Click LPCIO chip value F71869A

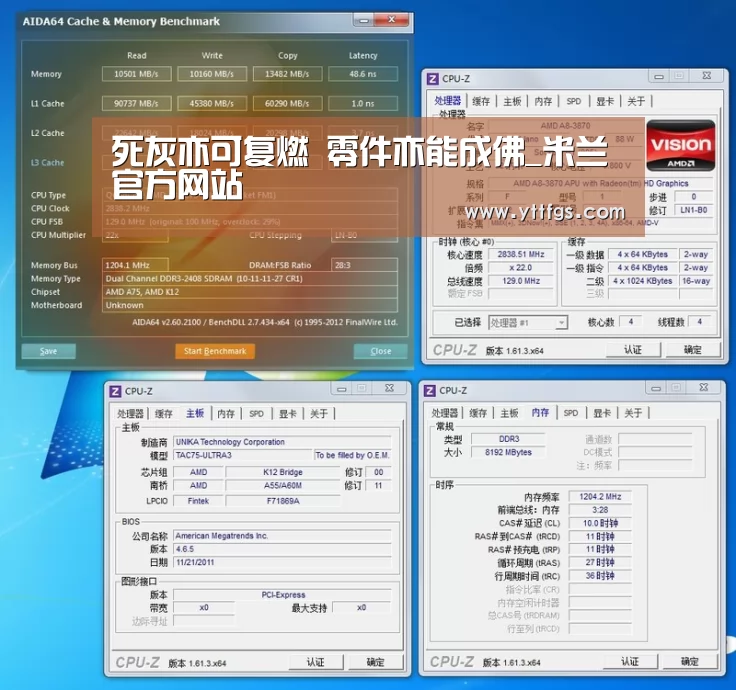pos(283,501)
